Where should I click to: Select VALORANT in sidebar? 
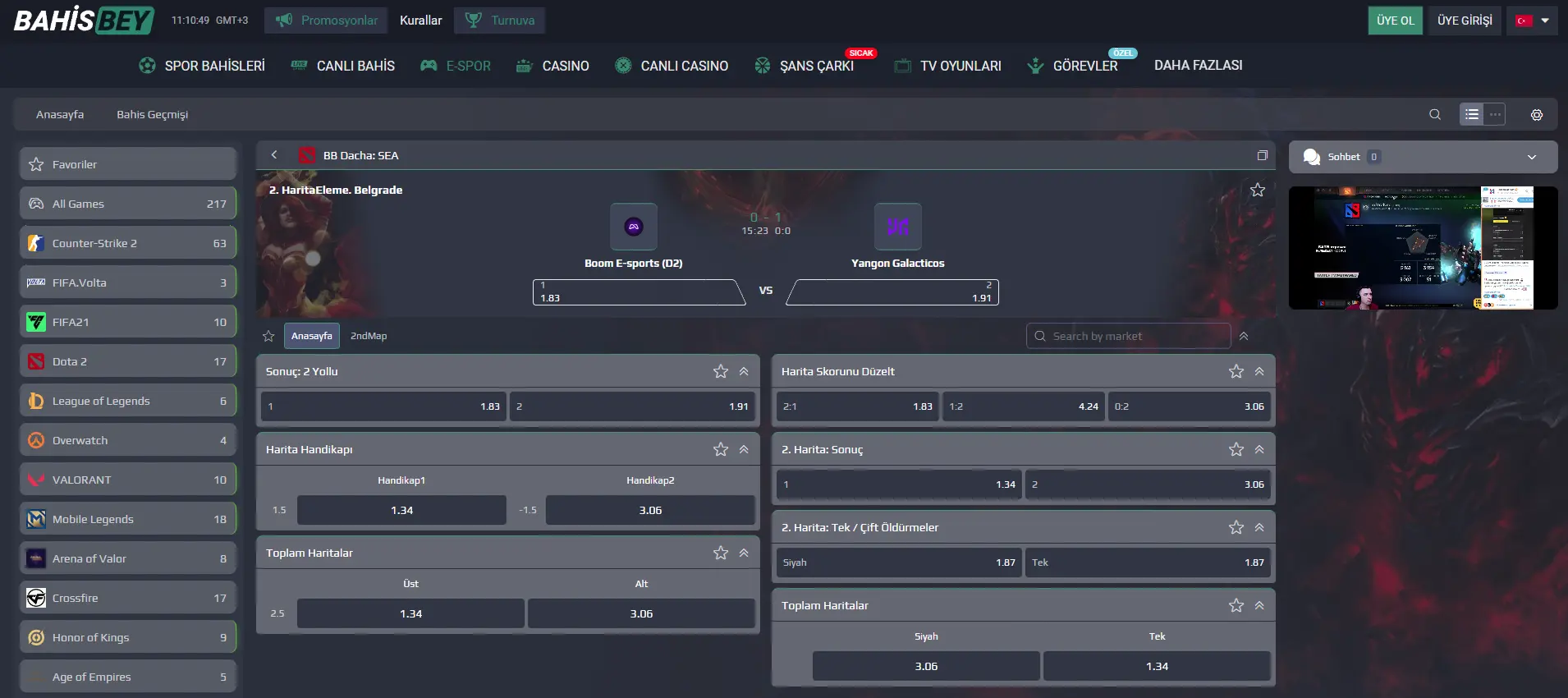pos(128,480)
